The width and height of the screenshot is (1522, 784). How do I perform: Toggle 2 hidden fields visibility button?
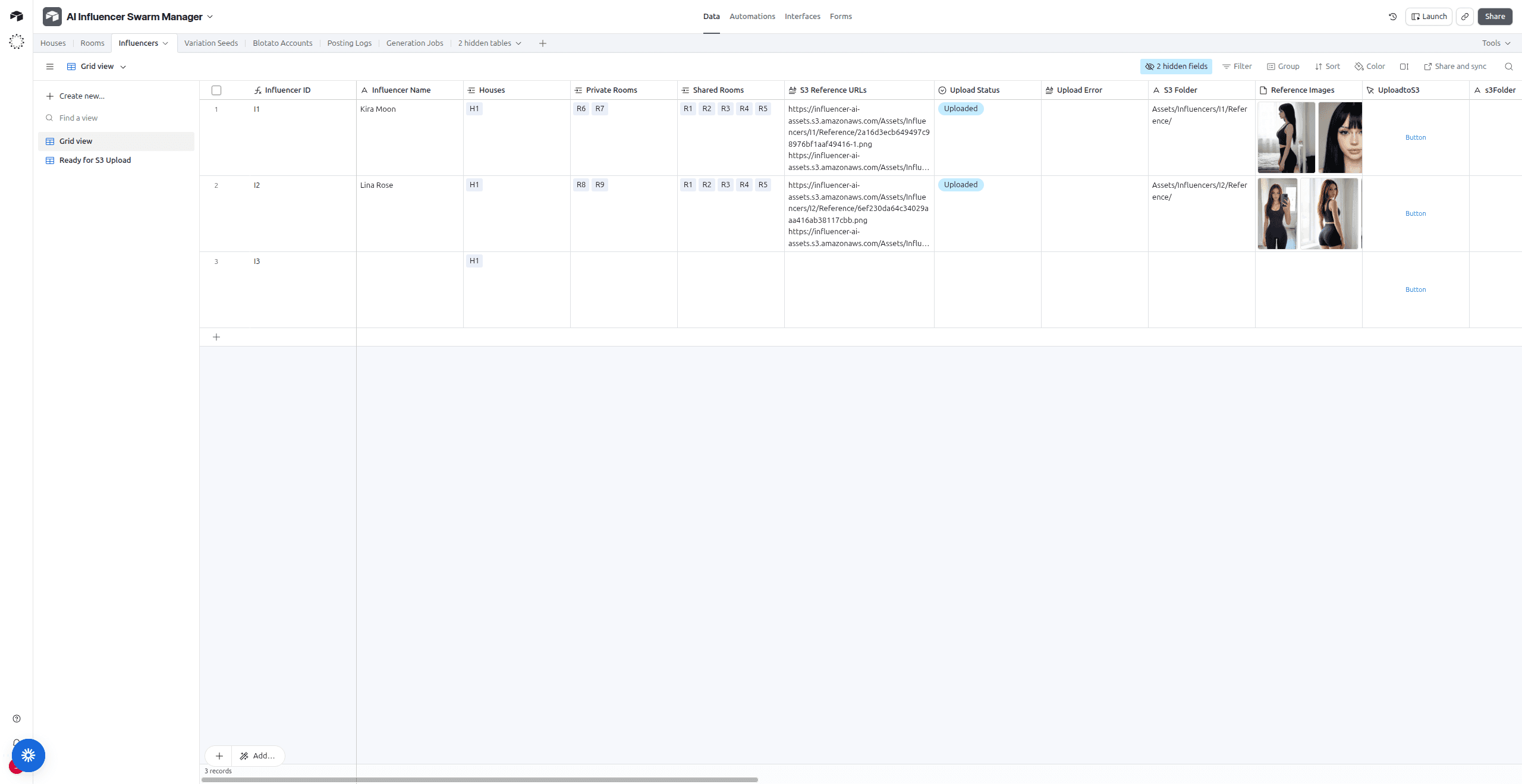click(x=1176, y=67)
